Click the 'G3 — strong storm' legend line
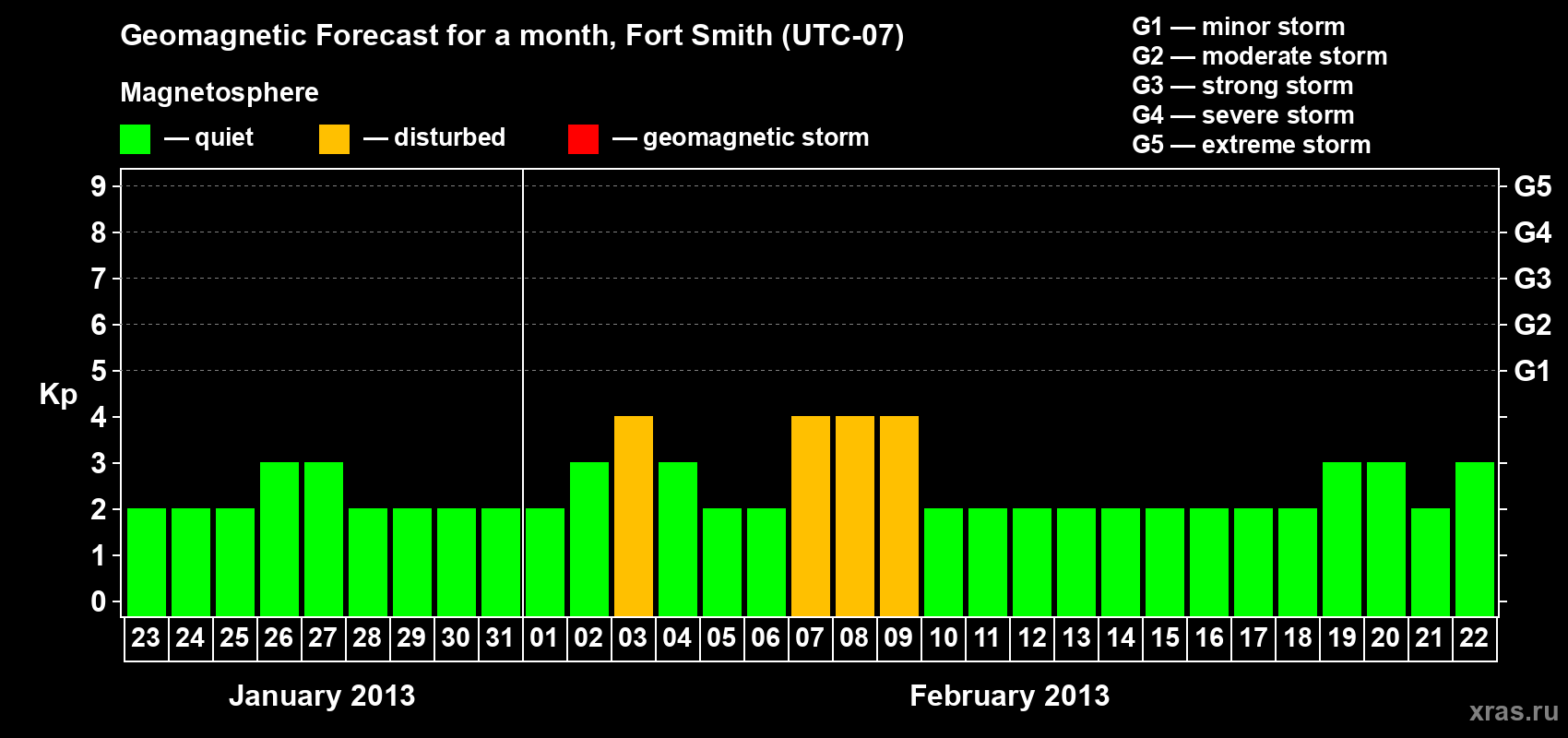Screen dimensions: 1568x738 [x=1242, y=86]
